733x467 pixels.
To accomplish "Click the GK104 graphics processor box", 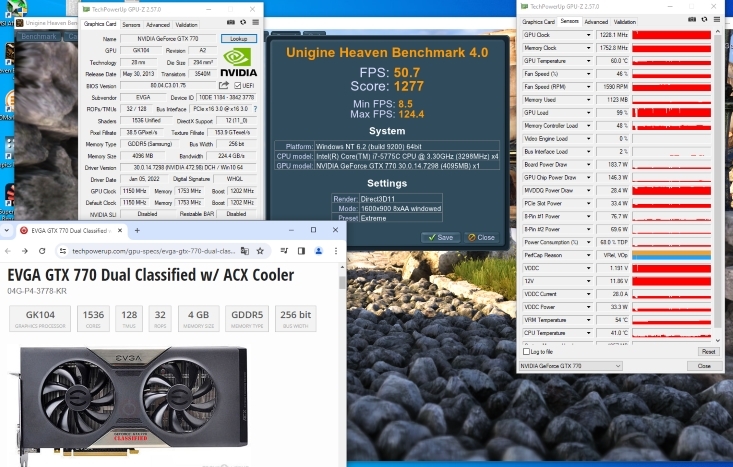I will 40,318.
